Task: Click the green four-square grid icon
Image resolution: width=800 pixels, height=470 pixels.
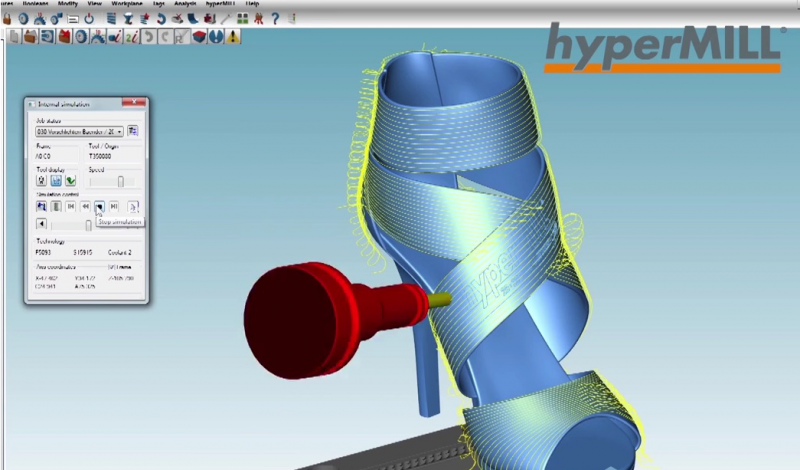Action: click(242, 19)
